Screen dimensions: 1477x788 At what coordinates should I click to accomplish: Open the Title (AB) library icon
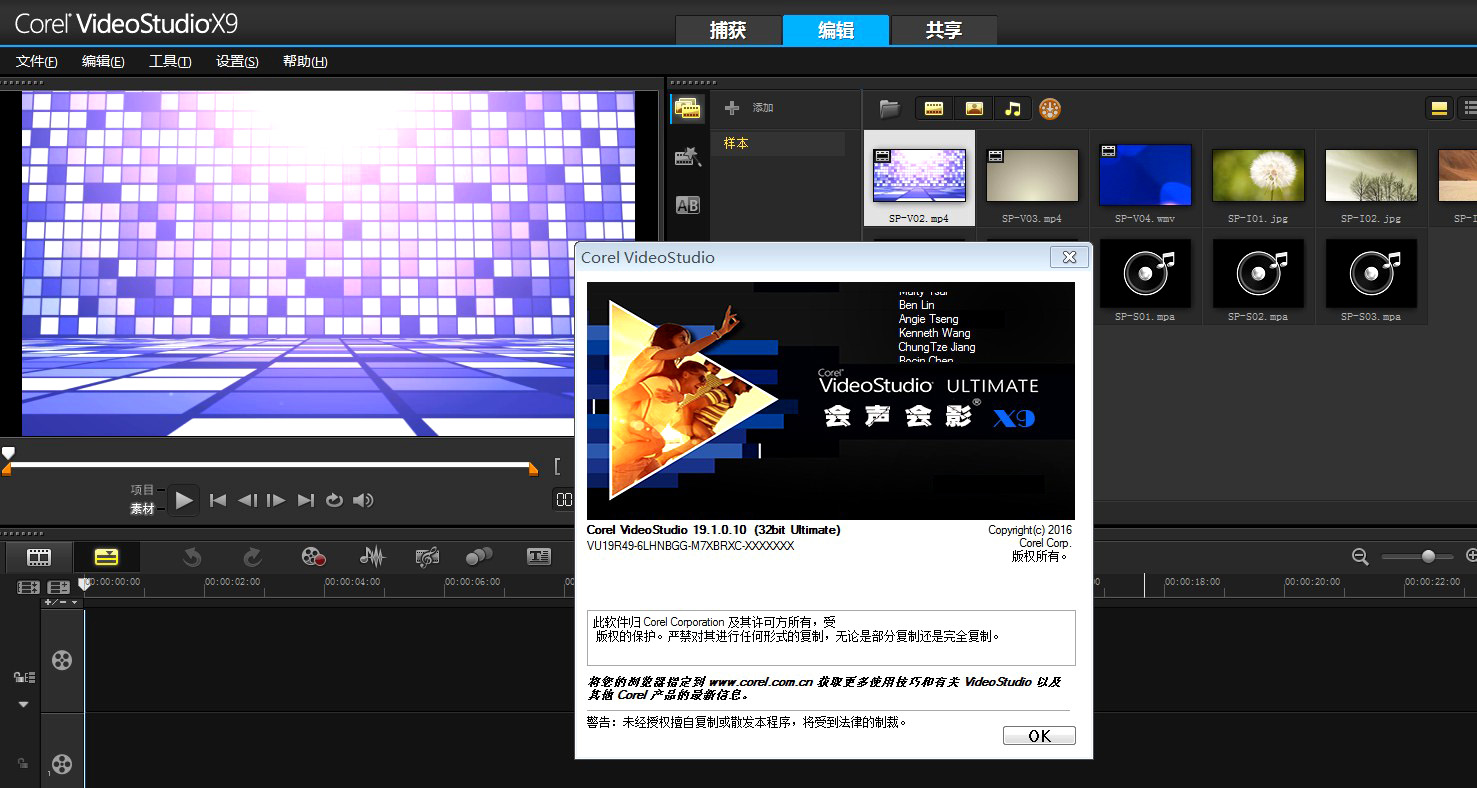pos(688,205)
